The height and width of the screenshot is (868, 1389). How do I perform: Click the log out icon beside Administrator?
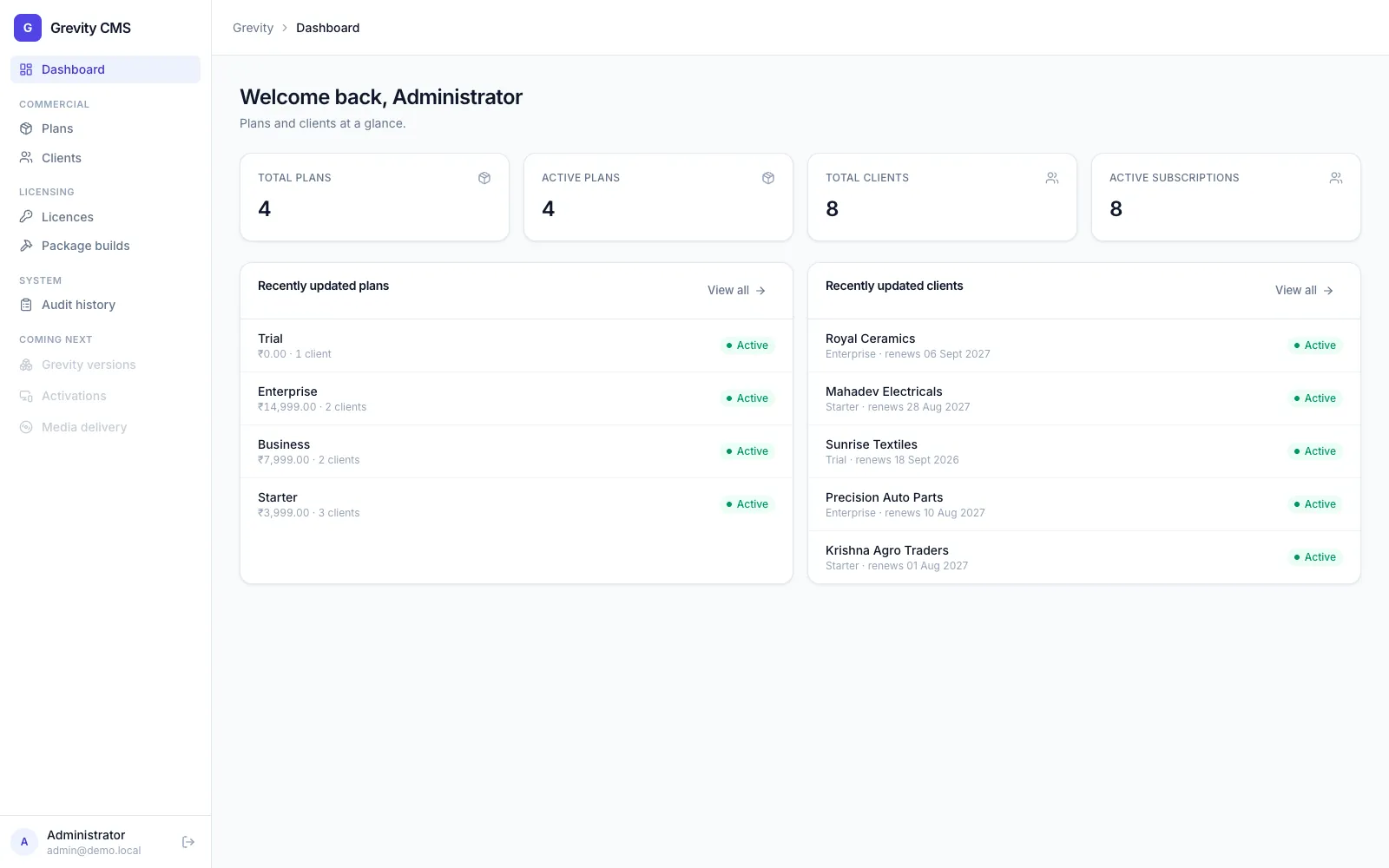[188, 842]
